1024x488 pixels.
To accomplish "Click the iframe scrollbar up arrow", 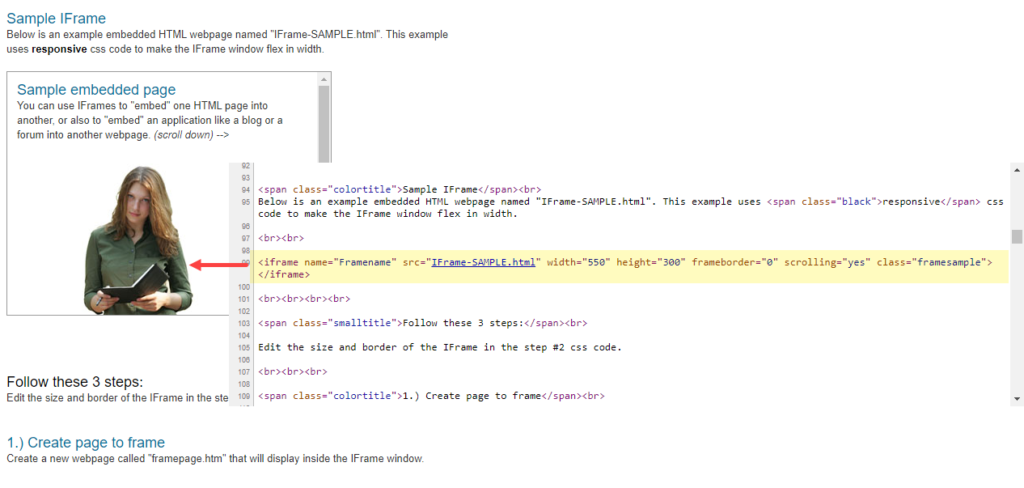I will tap(324, 79).
